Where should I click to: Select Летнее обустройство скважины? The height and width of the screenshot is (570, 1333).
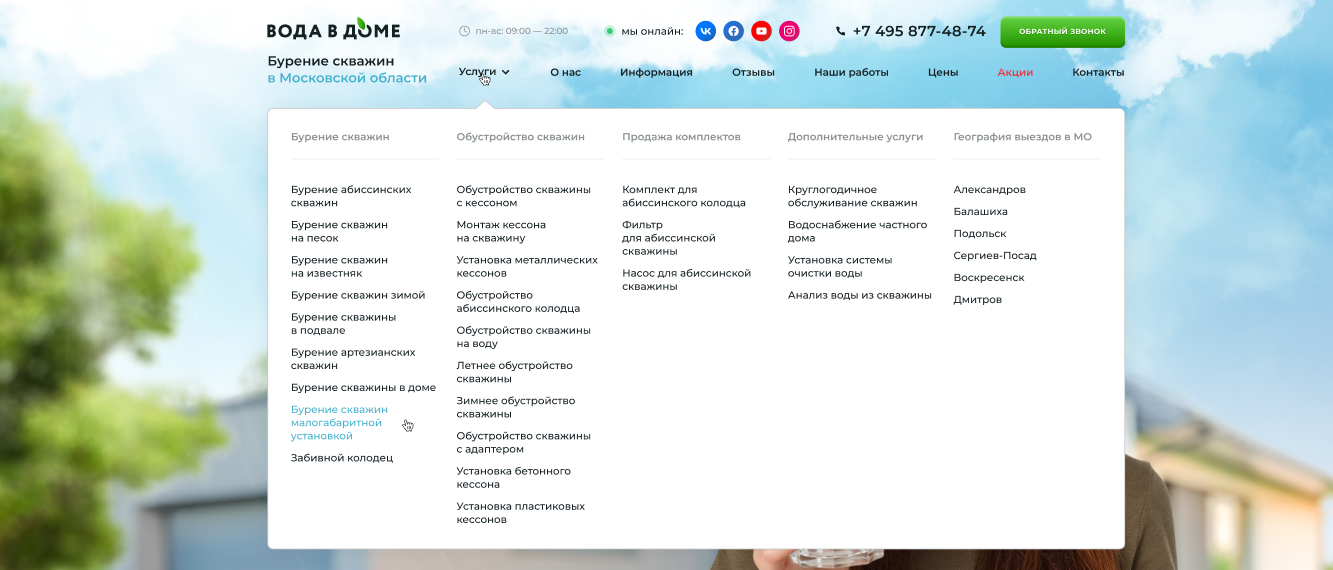515,372
